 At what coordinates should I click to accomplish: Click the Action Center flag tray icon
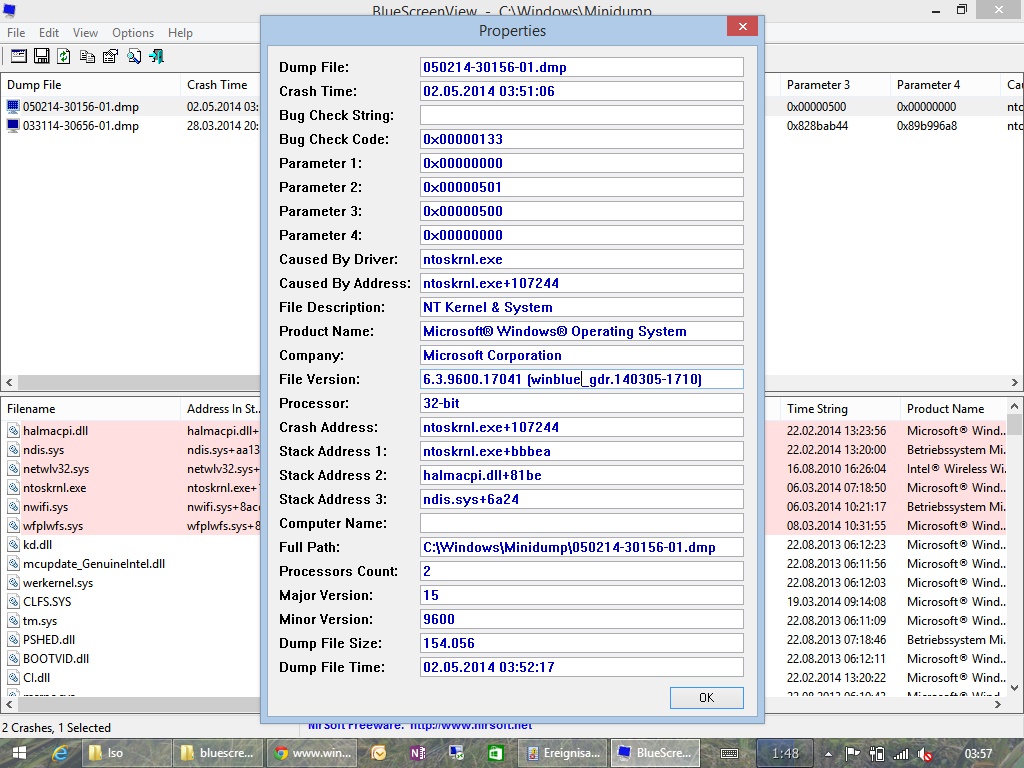(852, 754)
